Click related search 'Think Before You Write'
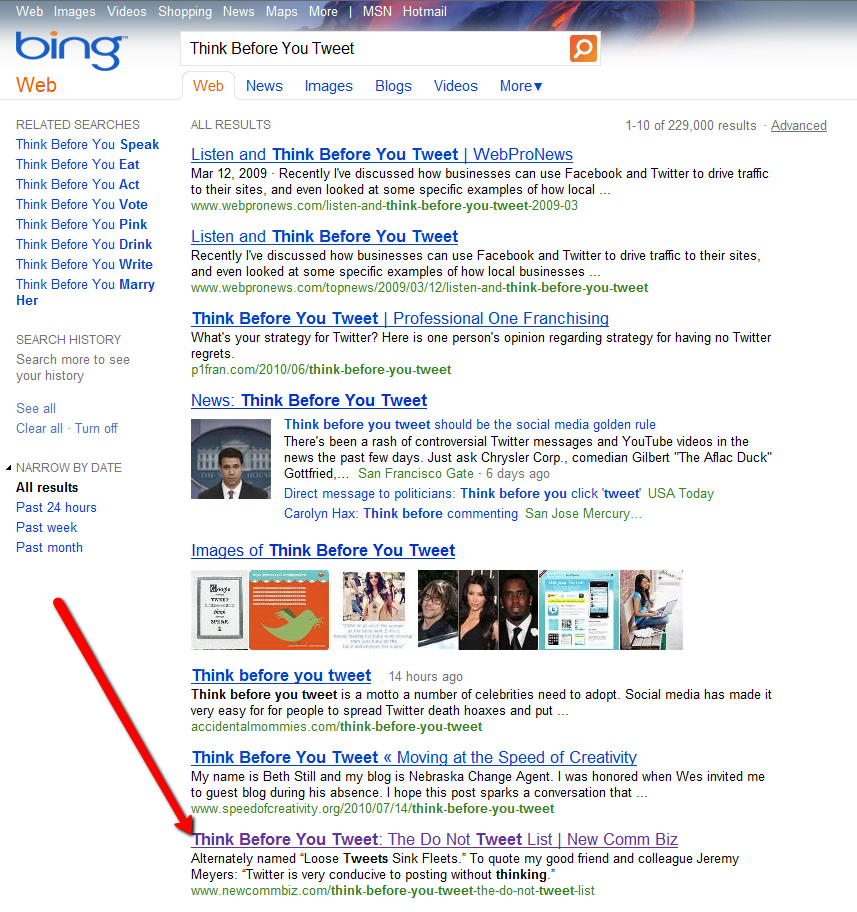 click(84, 264)
